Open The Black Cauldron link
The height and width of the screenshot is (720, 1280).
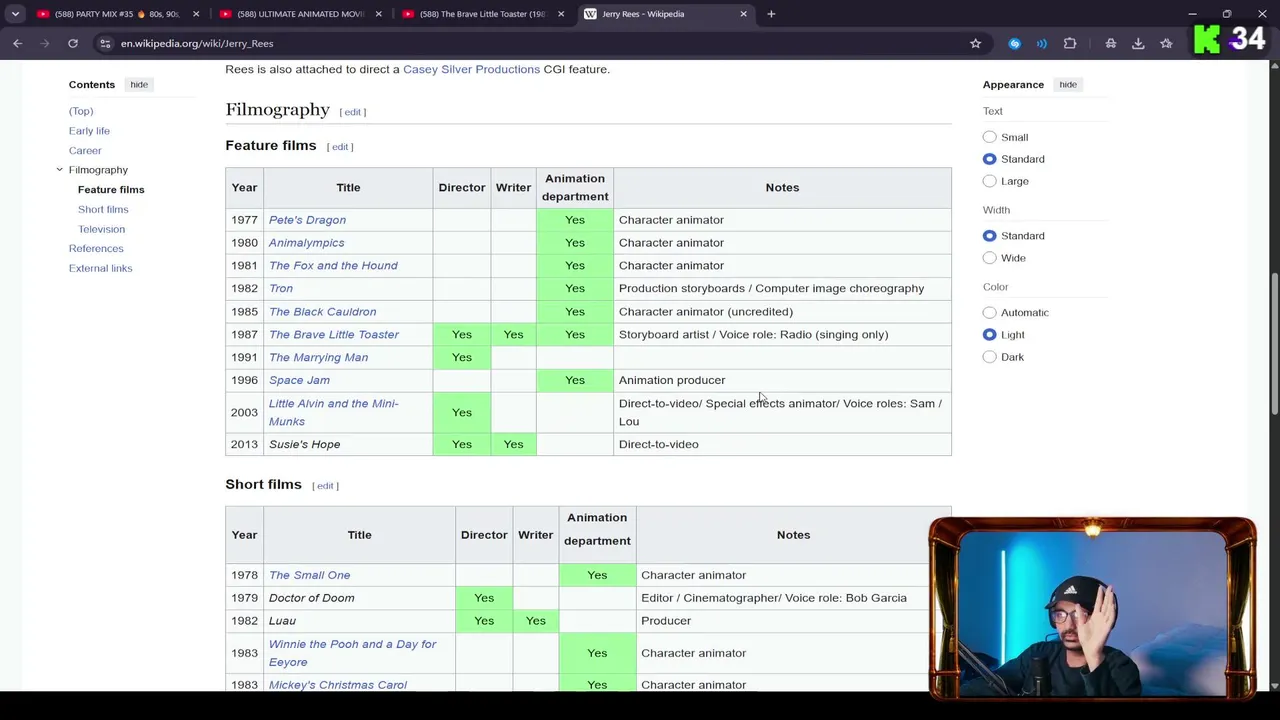pos(322,312)
